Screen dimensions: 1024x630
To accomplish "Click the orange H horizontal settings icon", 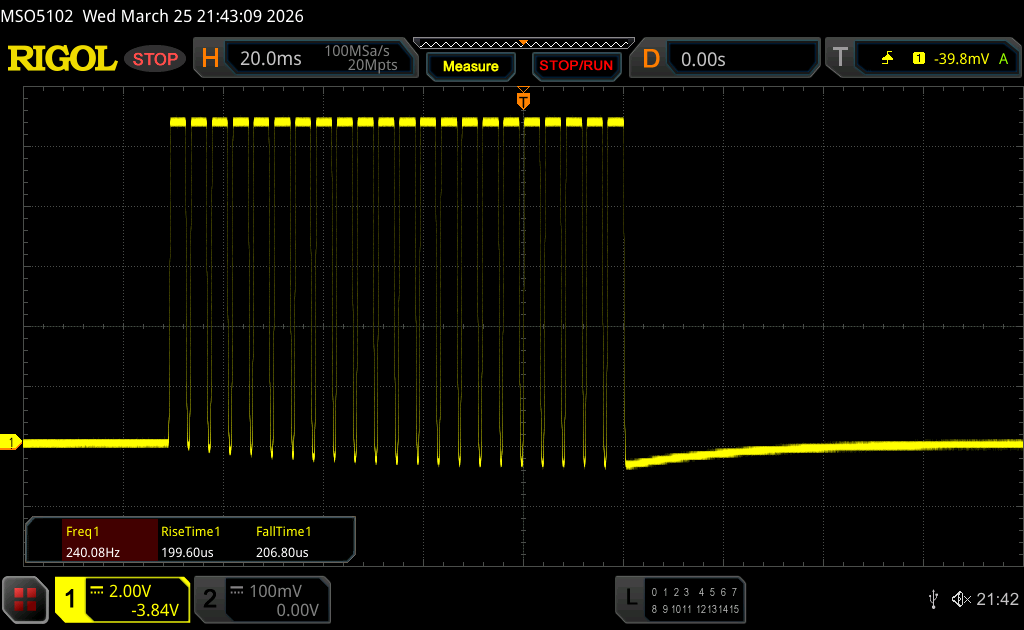I will coord(210,59).
